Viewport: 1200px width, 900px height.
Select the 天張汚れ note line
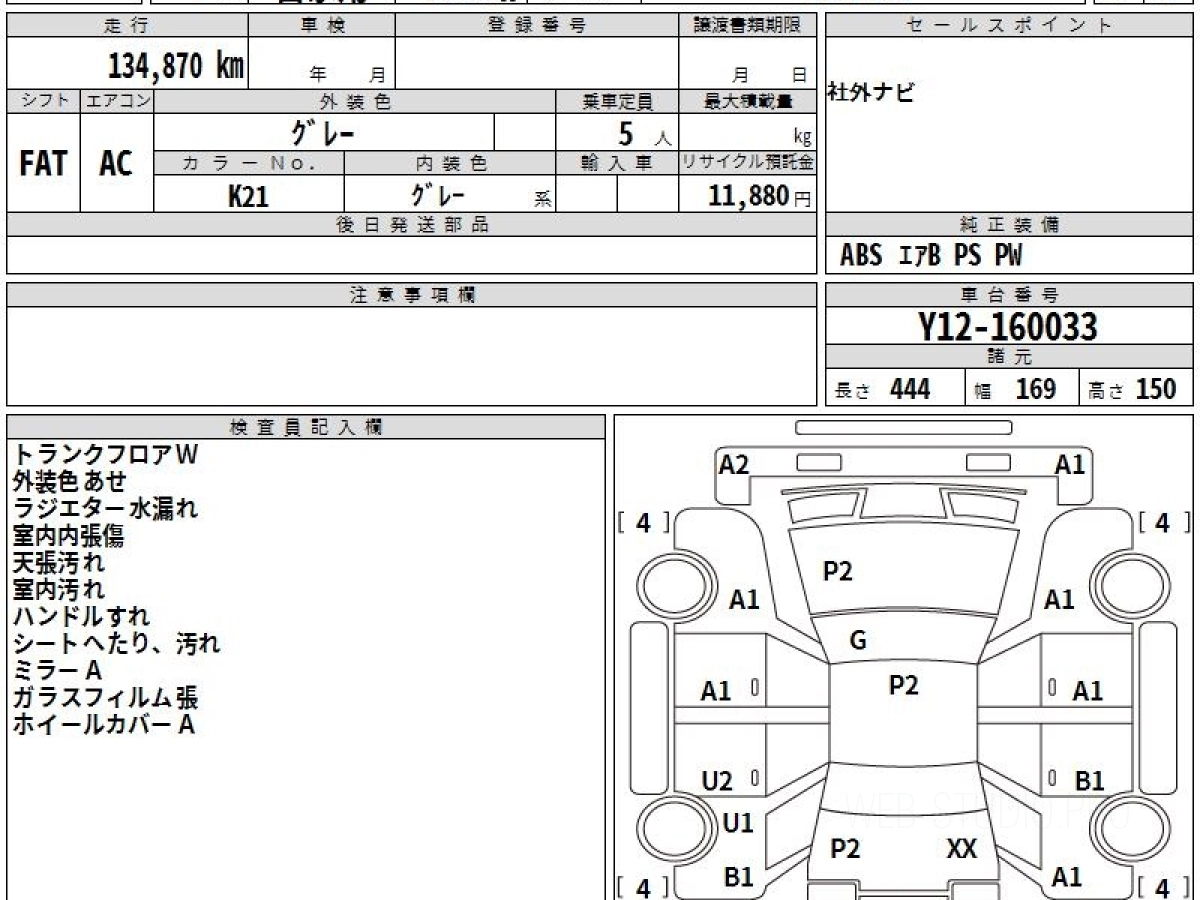(x=58, y=562)
